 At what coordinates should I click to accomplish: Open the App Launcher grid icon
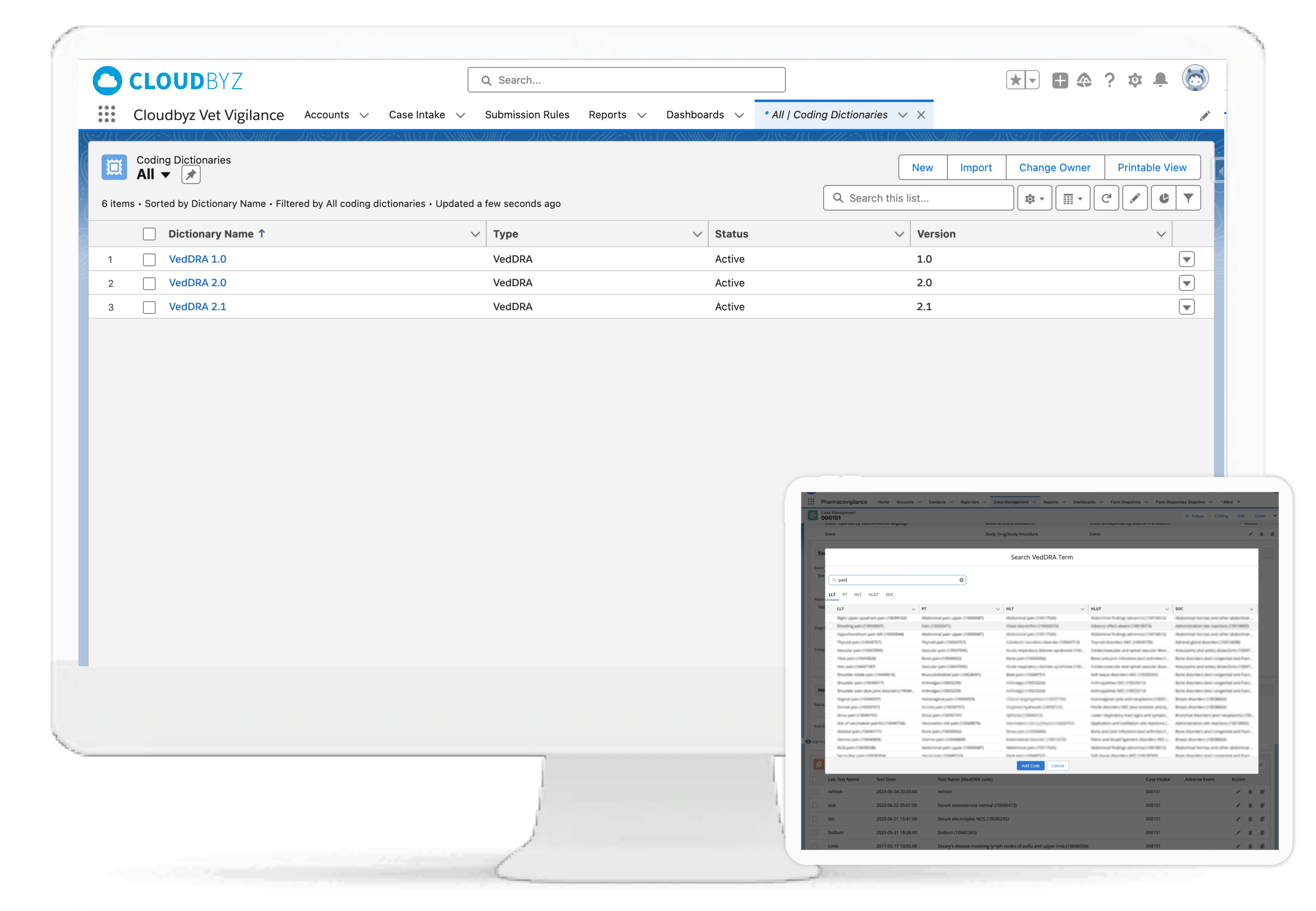click(107, 114)
